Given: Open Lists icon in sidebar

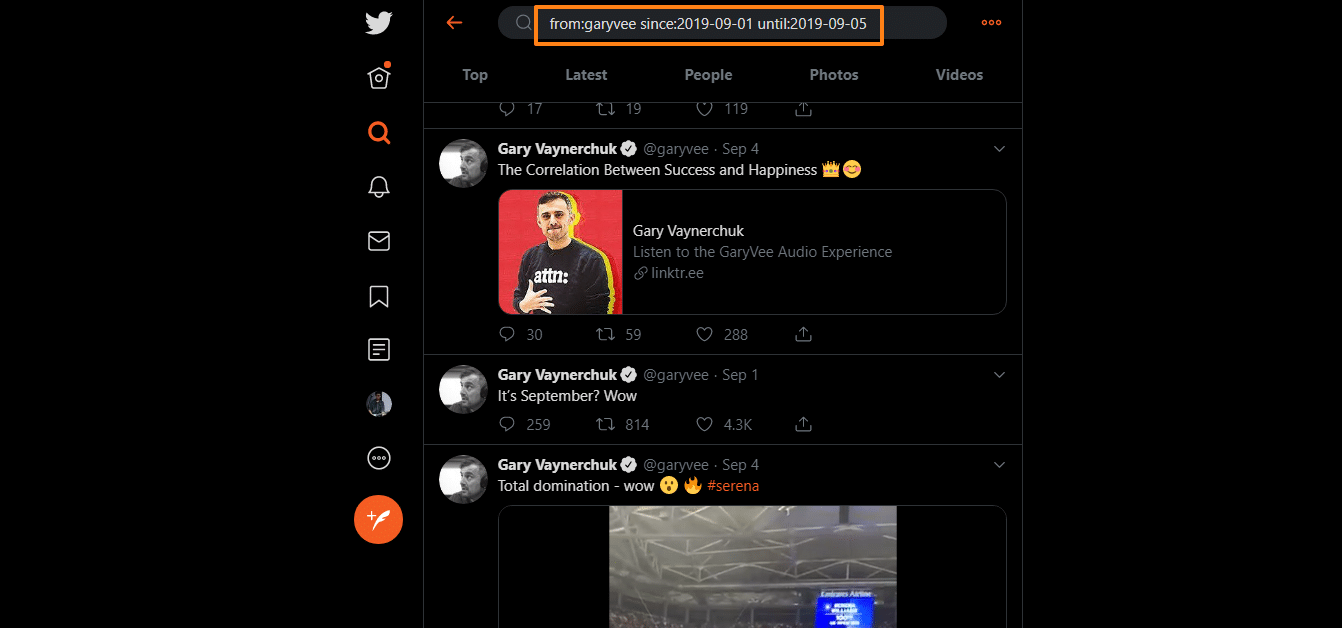Looking at the screenshot, I should [x=378, y=350].
